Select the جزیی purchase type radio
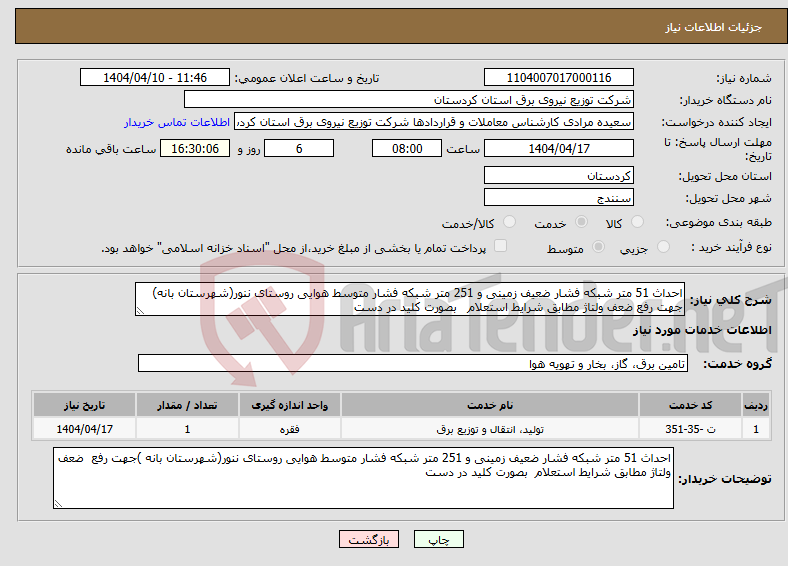 663,247
